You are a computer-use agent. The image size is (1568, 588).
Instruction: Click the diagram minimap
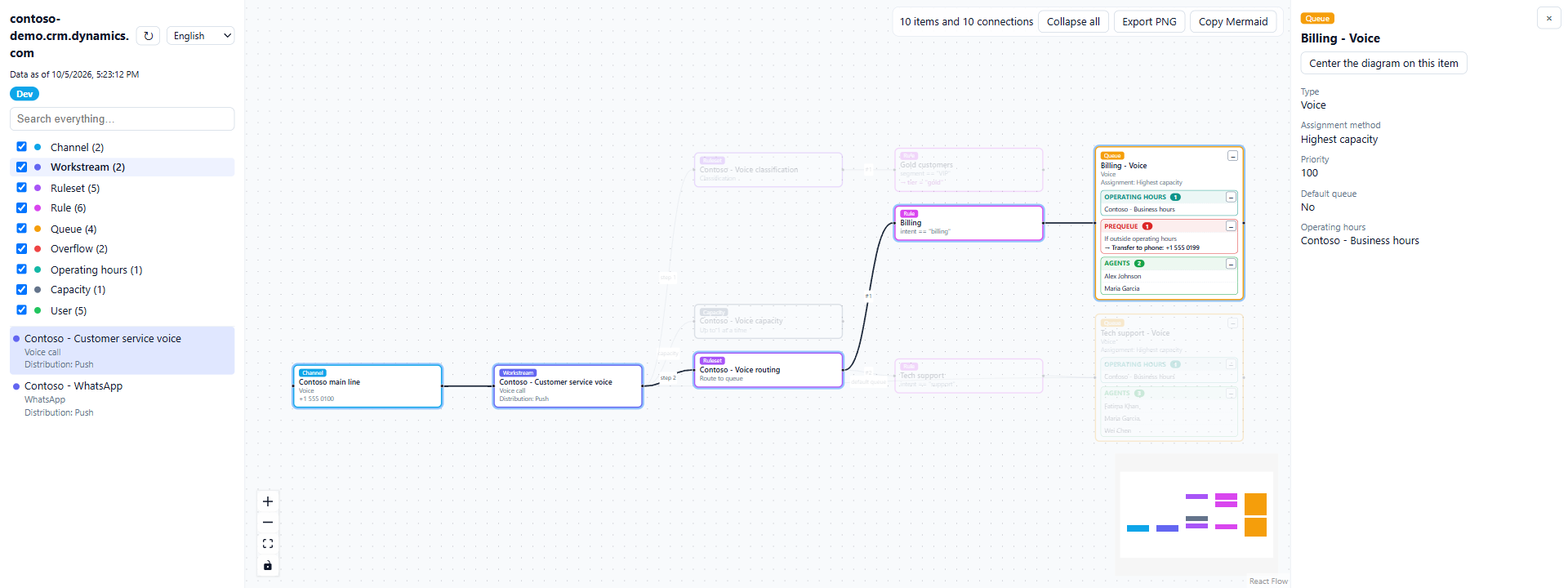(x=1196, y=514)
